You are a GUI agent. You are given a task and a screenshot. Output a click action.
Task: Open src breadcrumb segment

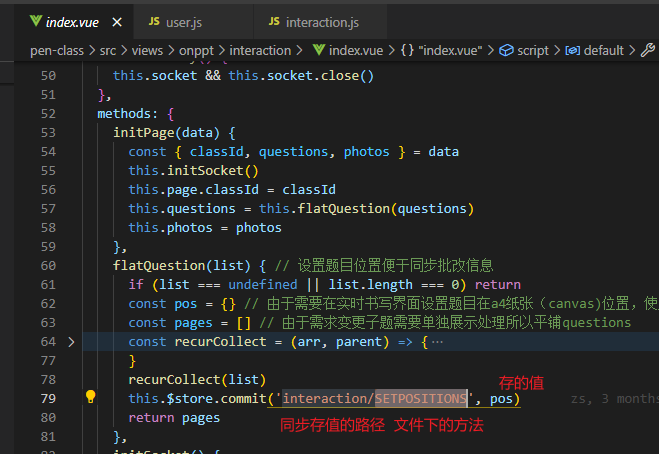click(108, 51)
